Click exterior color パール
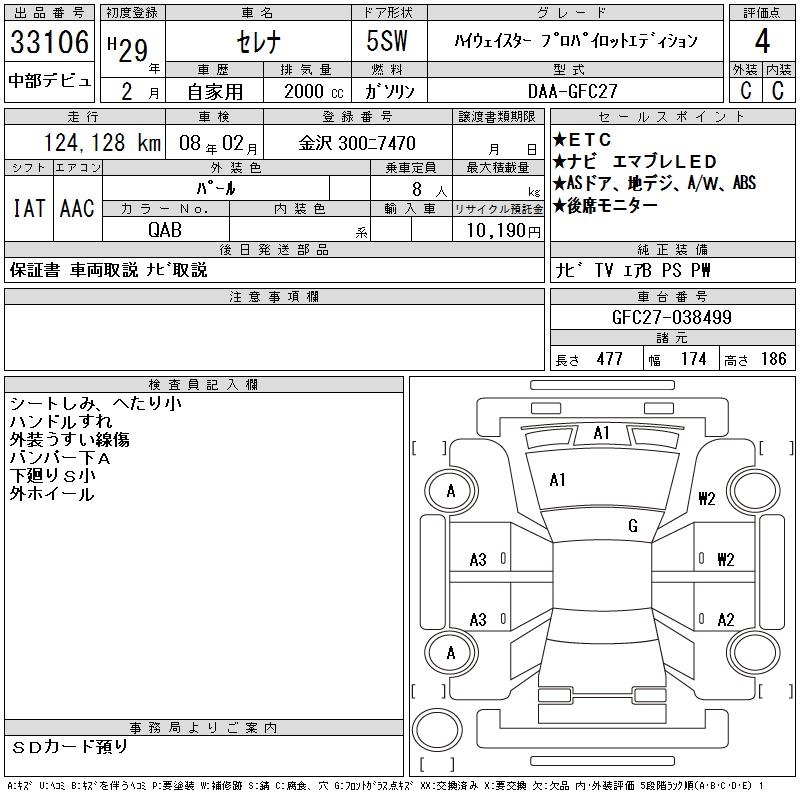800x800 pixels. [216, 188]
